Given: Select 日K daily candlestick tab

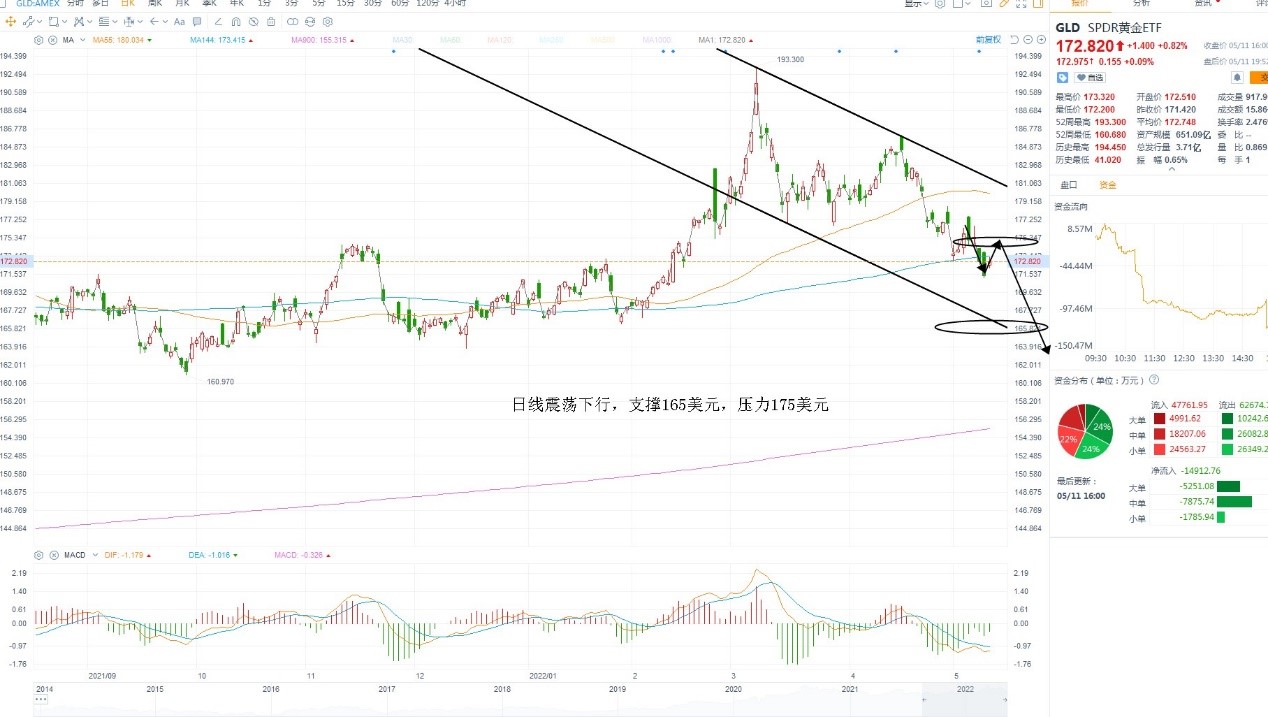Looking at the screenshot, I should pyautogui.click(x=128, y=3).
